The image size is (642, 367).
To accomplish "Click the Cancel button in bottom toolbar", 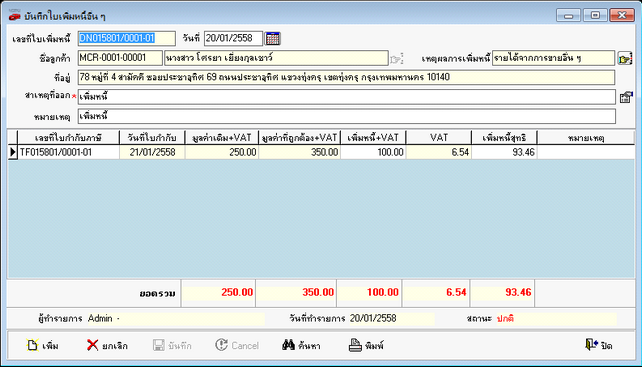I will pyautogui.click(x=237, y=346).
